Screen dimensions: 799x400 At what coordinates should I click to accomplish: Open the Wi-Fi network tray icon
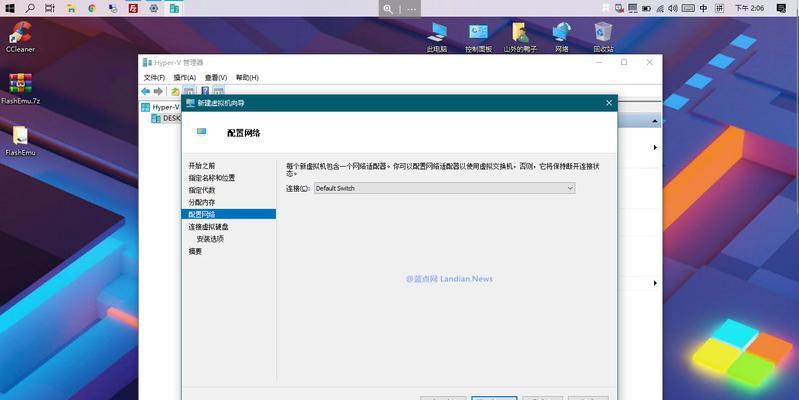[660, 8]
